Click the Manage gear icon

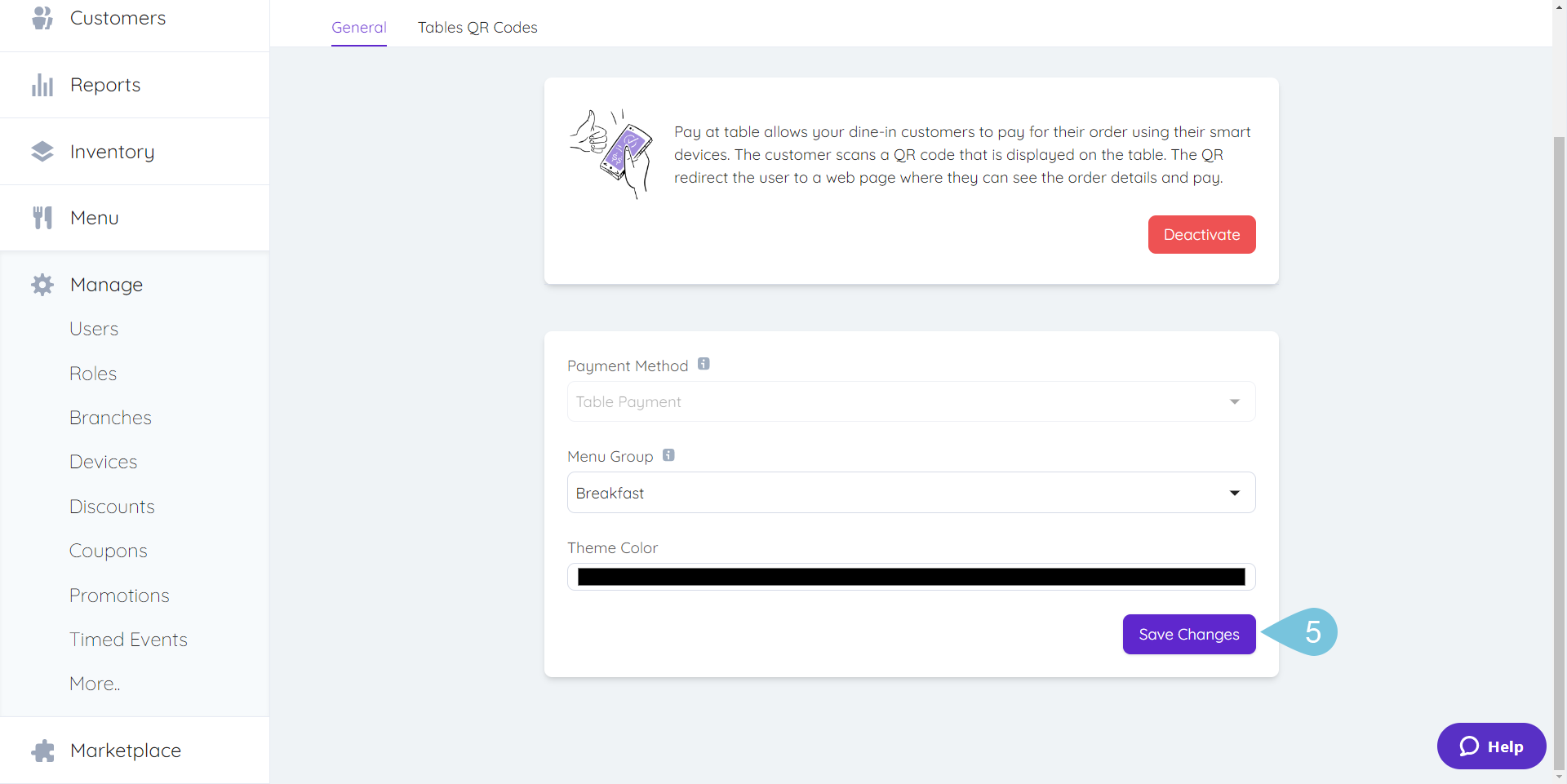pyautogui.click(x=42, y=285)
